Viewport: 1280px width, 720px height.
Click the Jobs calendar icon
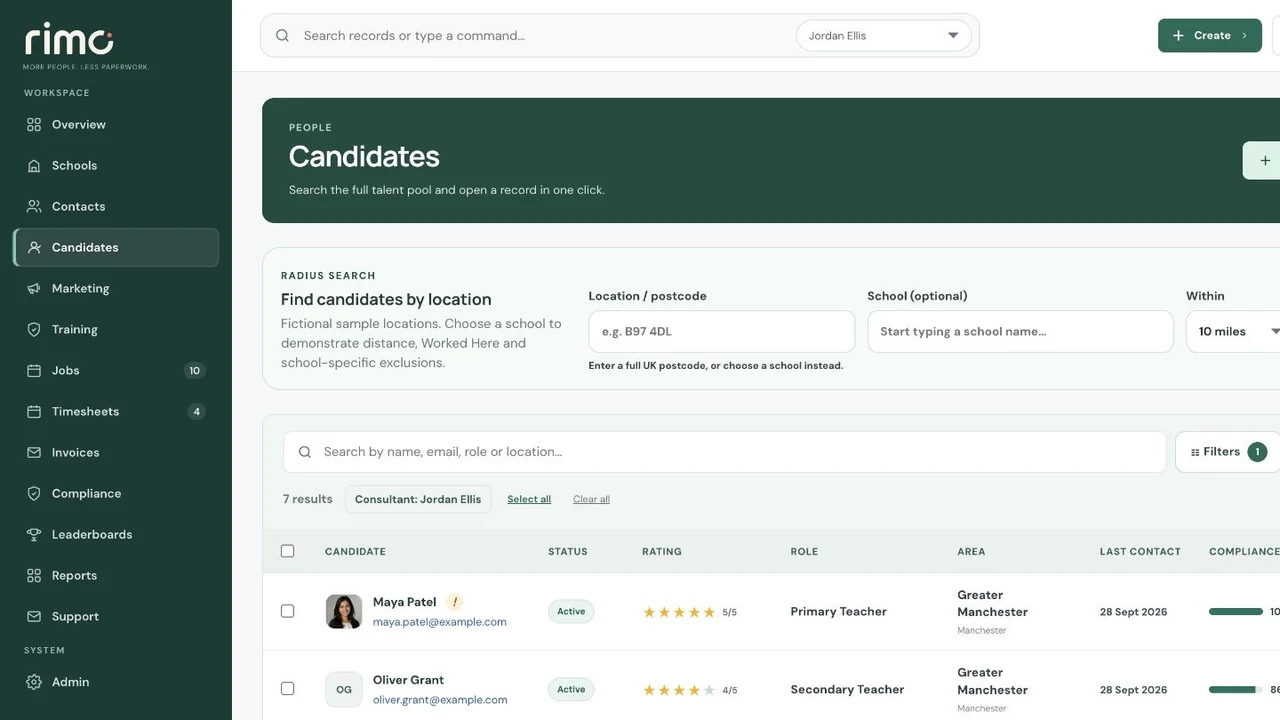34,371
